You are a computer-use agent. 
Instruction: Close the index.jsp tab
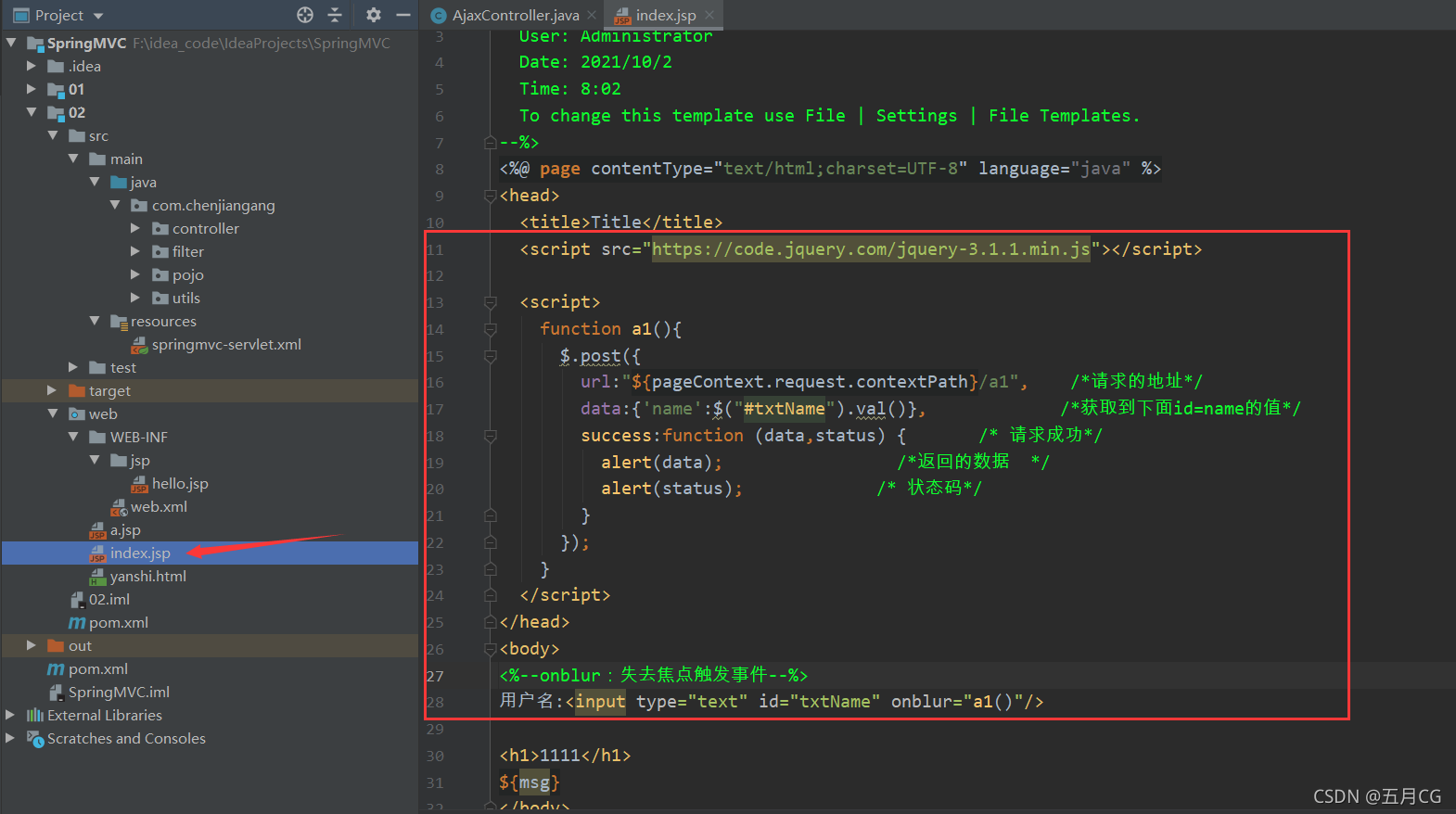pyautogui.click(x=709, y=15)
